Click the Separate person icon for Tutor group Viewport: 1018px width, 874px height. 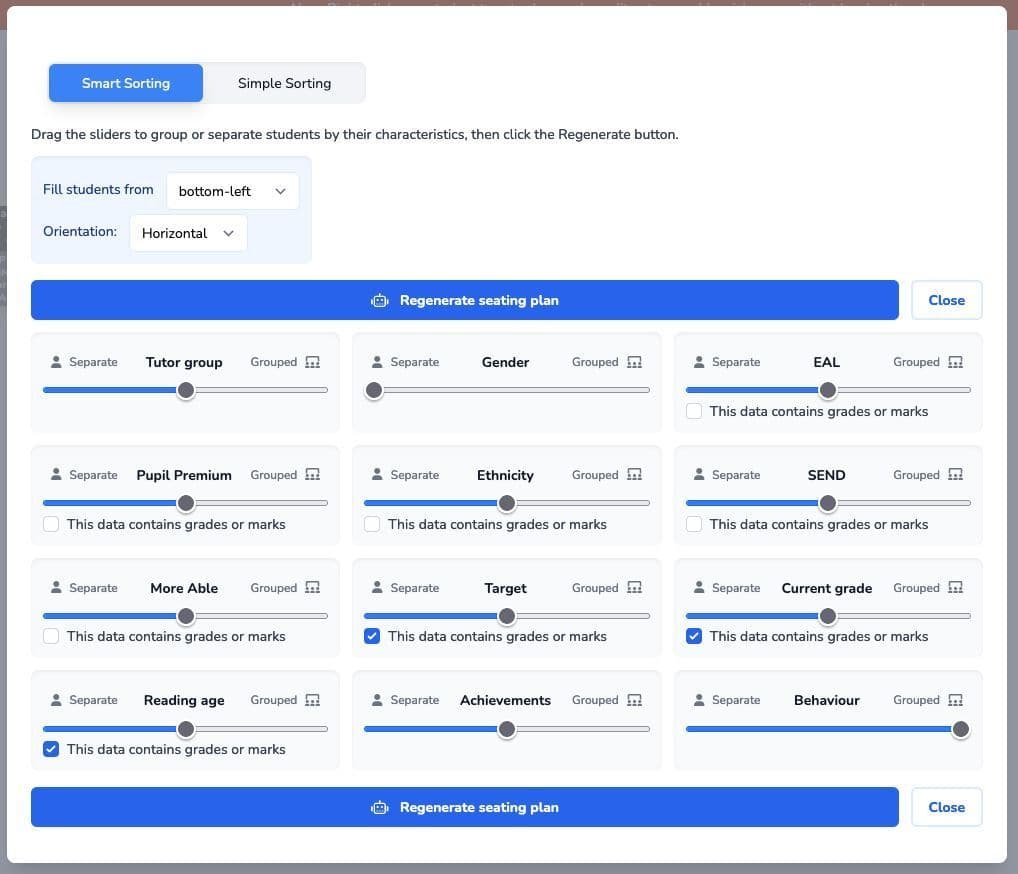coord(56,362)
